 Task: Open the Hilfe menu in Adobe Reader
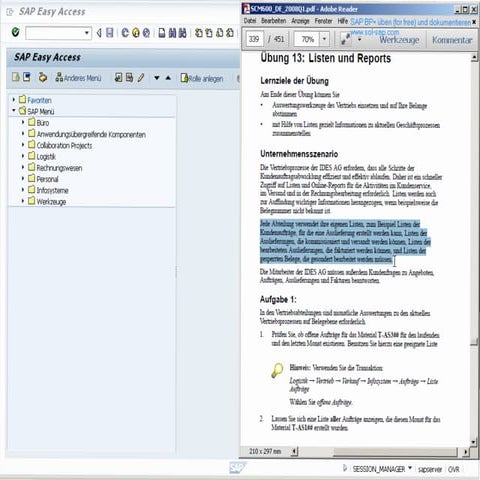point(342,21)
